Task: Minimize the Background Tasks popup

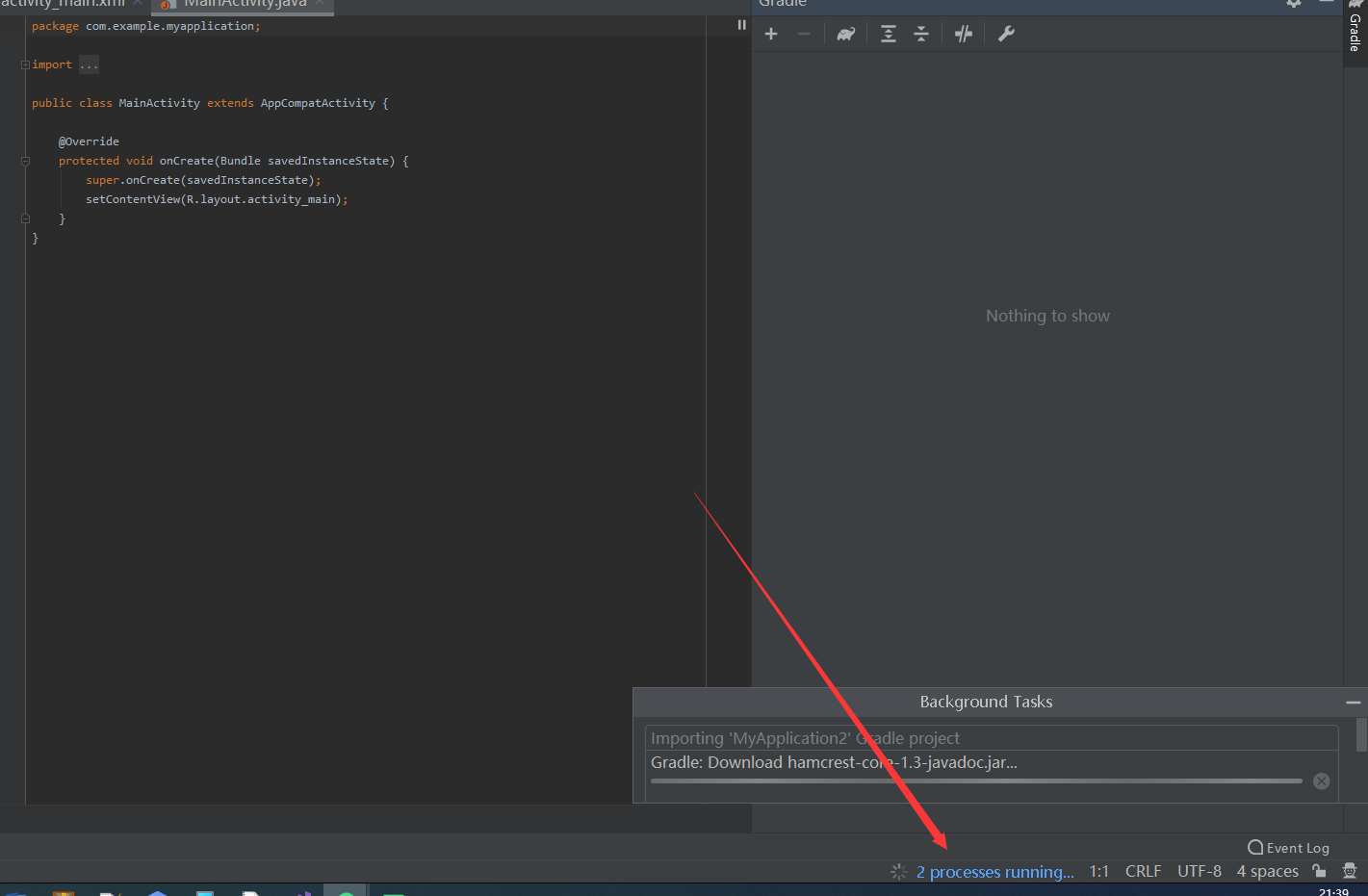Action: click(1353, 703)
